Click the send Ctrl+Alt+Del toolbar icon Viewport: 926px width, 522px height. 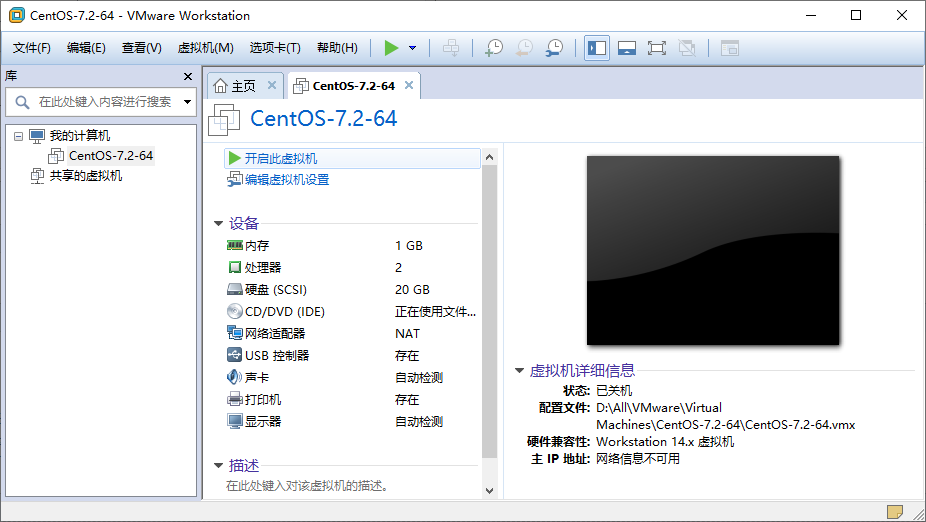451,48
